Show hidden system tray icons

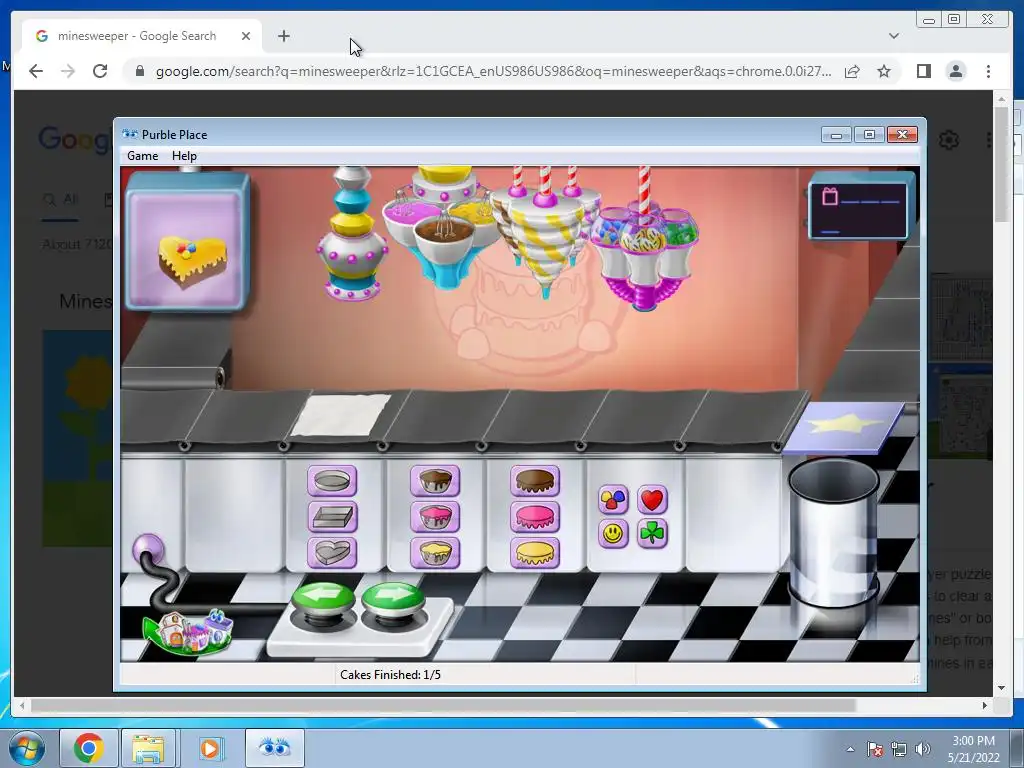[850, 749]
